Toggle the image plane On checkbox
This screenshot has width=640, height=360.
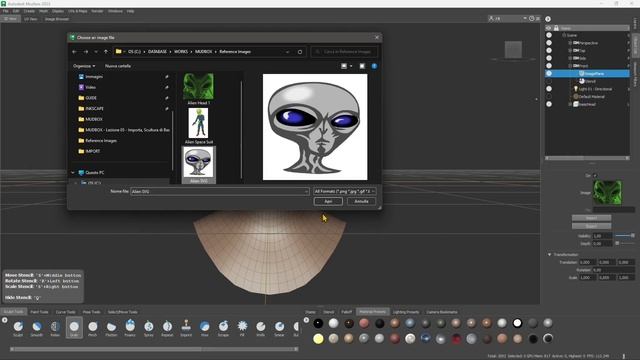pyautogui.click(x=595, y=176)
